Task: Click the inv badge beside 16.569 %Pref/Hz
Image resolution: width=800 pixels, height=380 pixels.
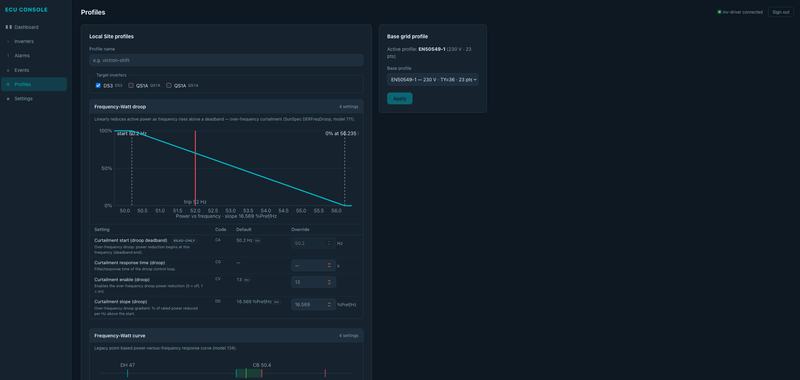Action: [277, 302]
